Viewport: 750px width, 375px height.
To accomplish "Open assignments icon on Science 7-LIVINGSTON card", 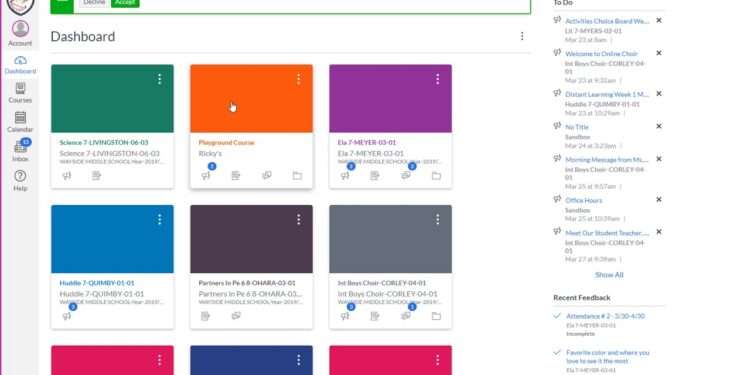I will (x=96, y=176).
